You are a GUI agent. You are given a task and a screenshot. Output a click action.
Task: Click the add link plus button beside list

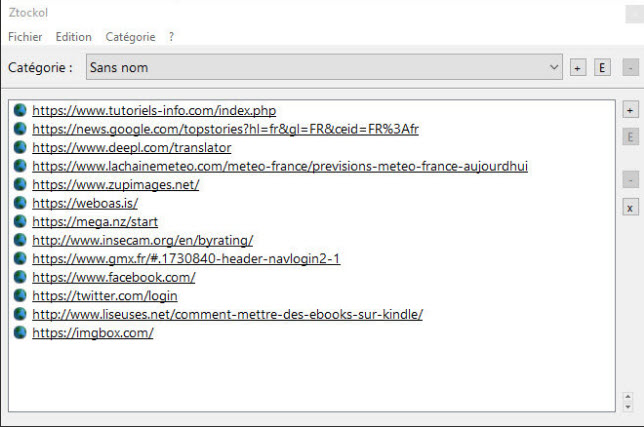coord(630,109)
